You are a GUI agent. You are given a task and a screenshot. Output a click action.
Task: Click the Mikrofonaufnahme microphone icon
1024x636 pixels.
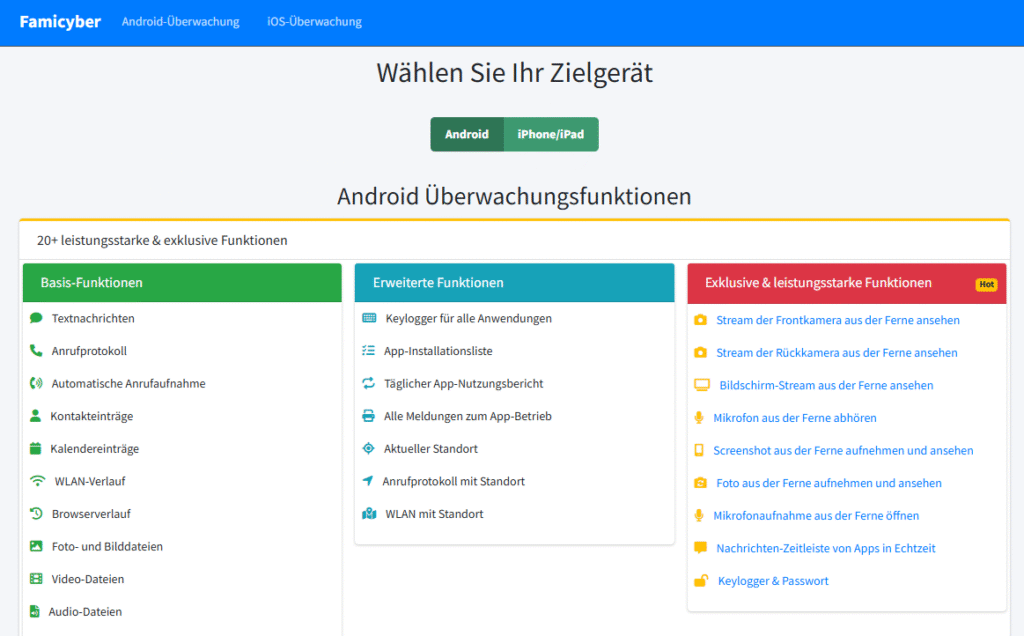(x=699, y=516)
